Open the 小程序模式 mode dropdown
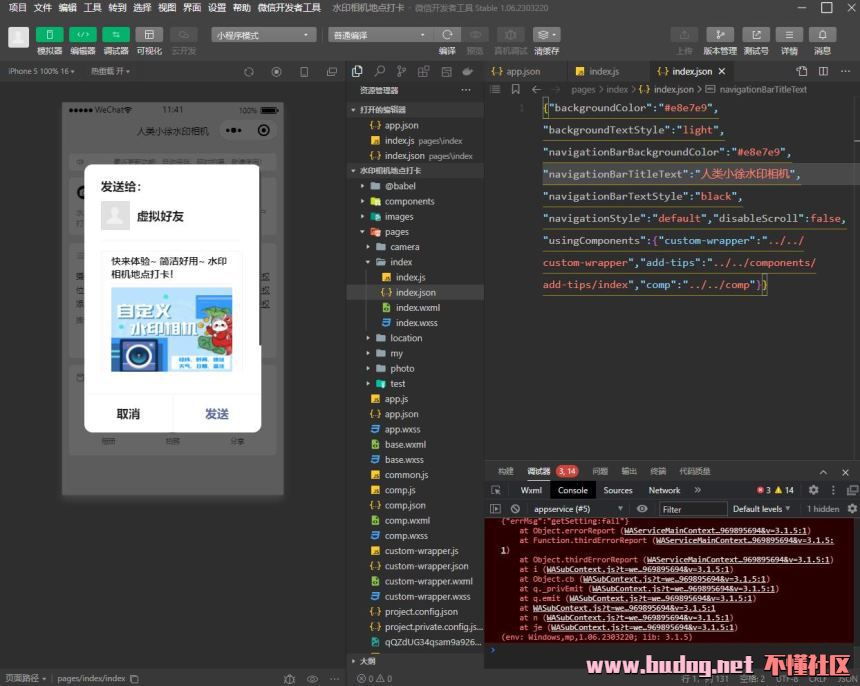The height and width of the screenshot is (686, 860). (264, 35)
